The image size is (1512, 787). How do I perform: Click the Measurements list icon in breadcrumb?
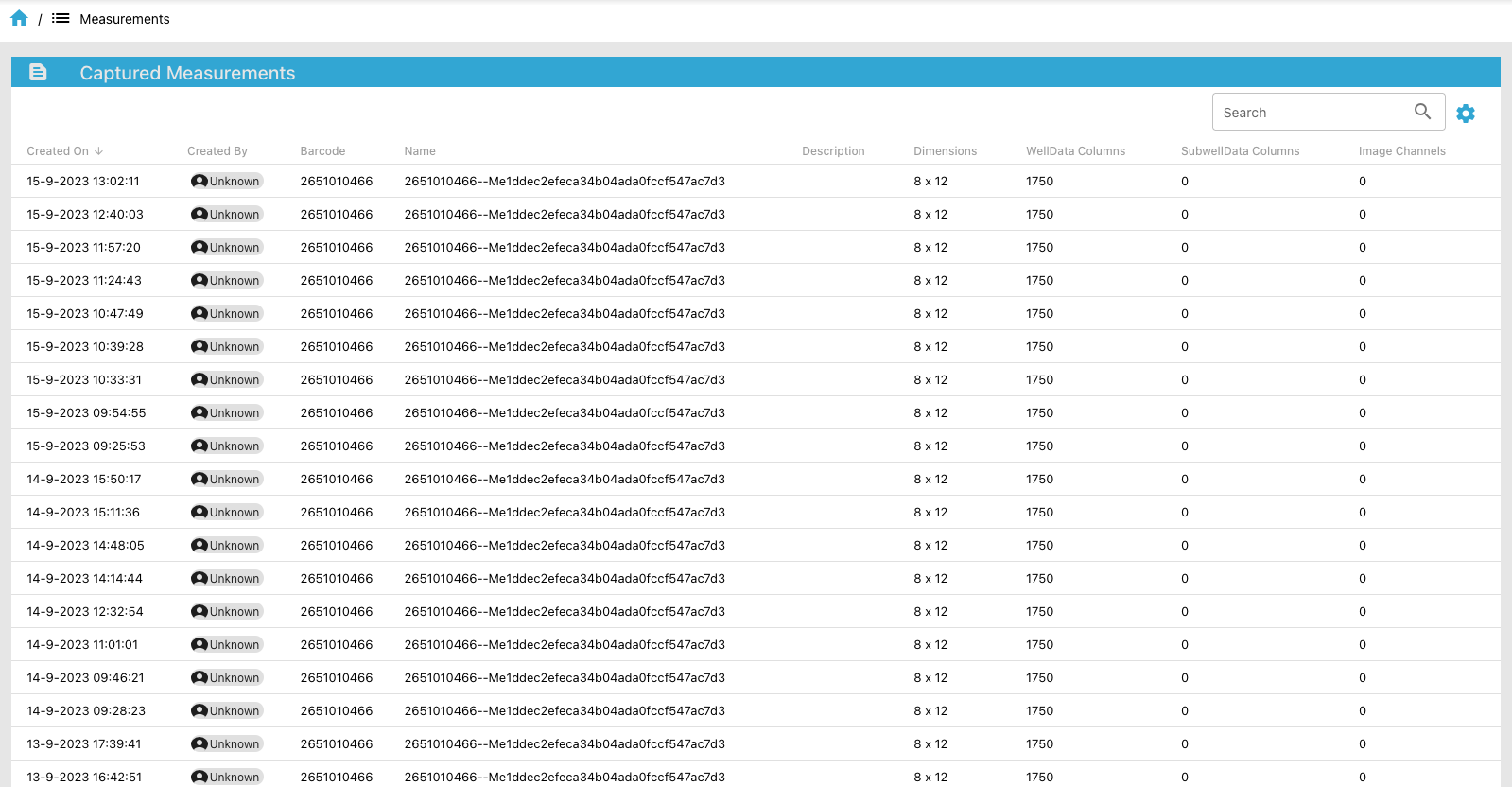pos(61,18)
